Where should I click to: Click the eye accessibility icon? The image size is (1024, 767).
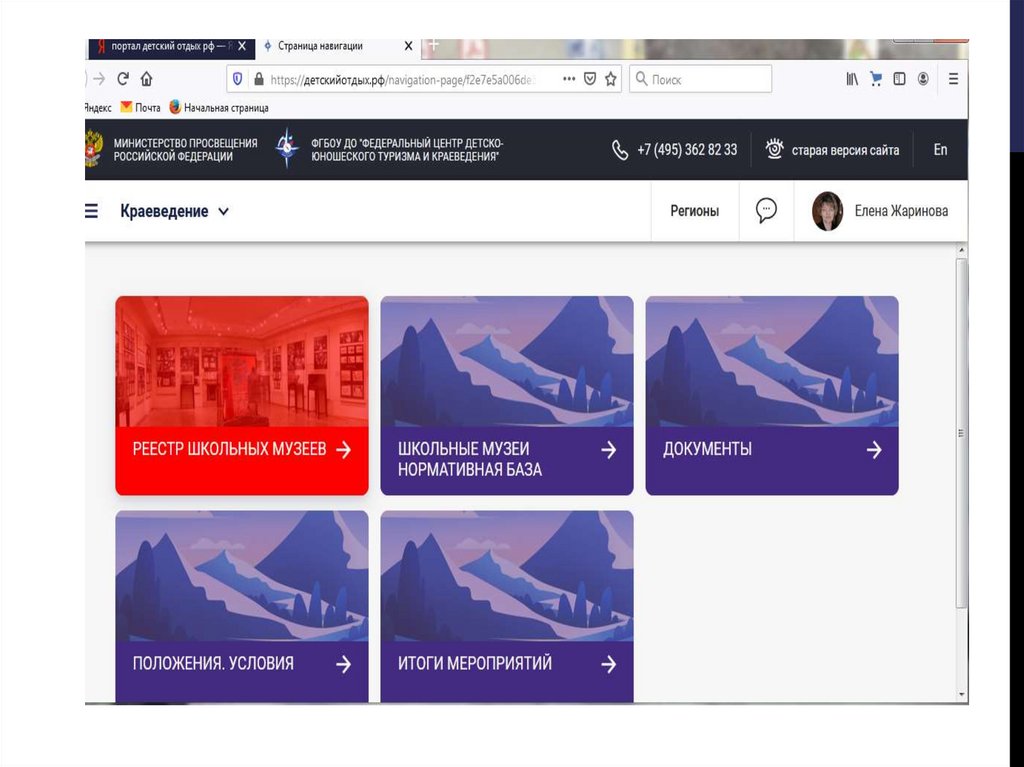(774, 149)
